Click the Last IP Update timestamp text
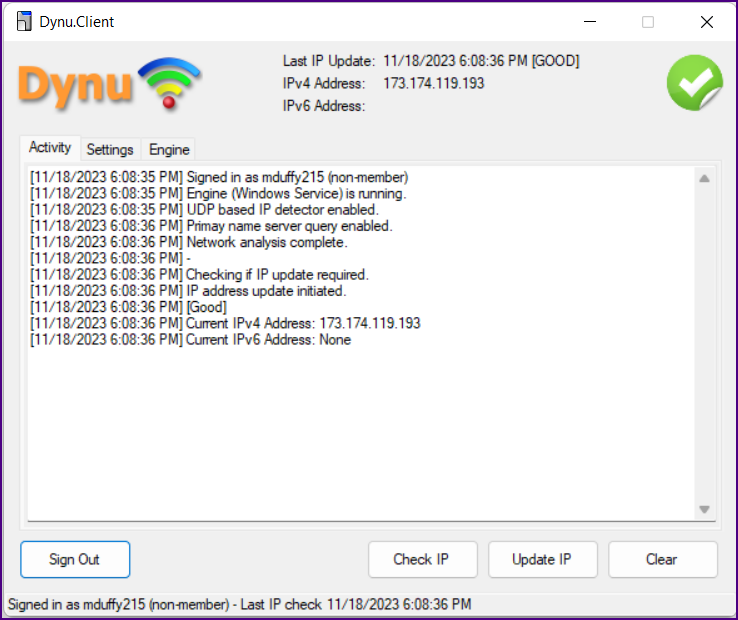 (481, 61)
